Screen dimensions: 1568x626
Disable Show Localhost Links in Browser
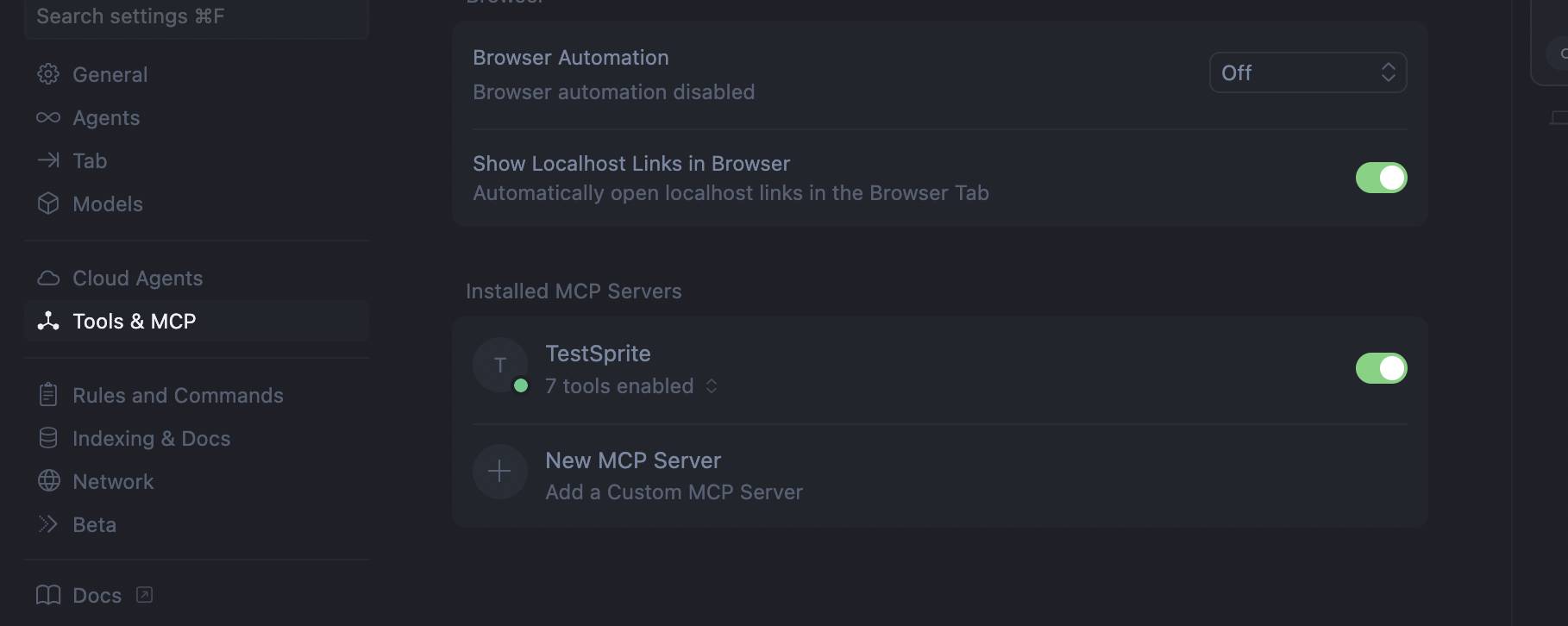(1381, 178)
